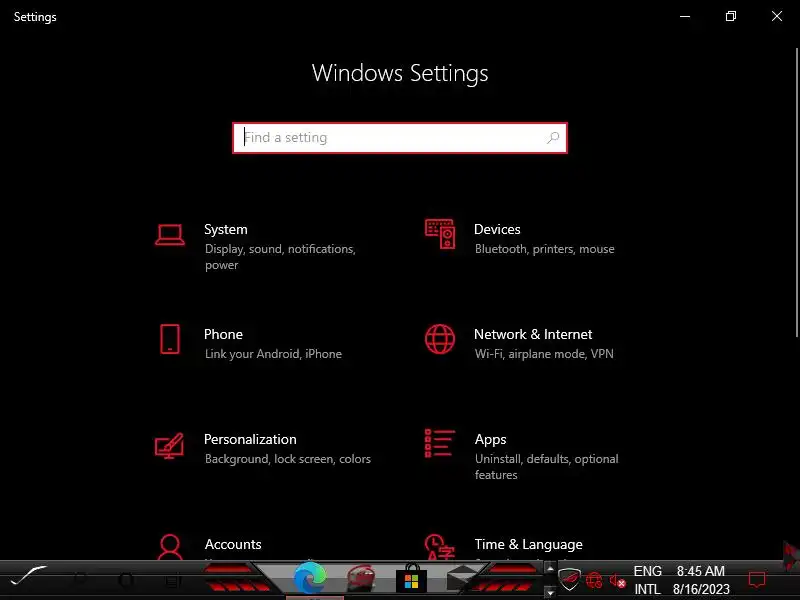This screenshot has height=600, width=800.
Task: Open Cortana circle icon on the taskbar
Action: click(x=126, y=580)
